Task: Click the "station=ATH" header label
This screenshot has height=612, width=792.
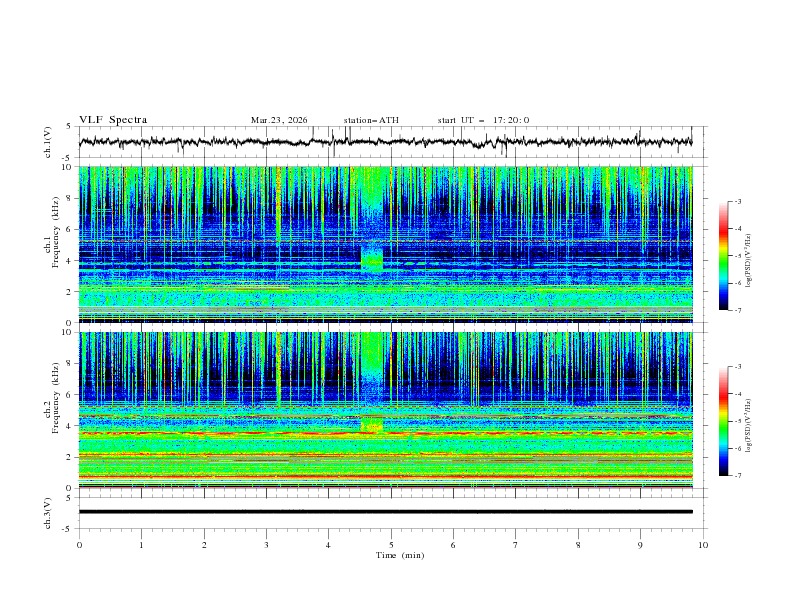Action: click(371, 120)
